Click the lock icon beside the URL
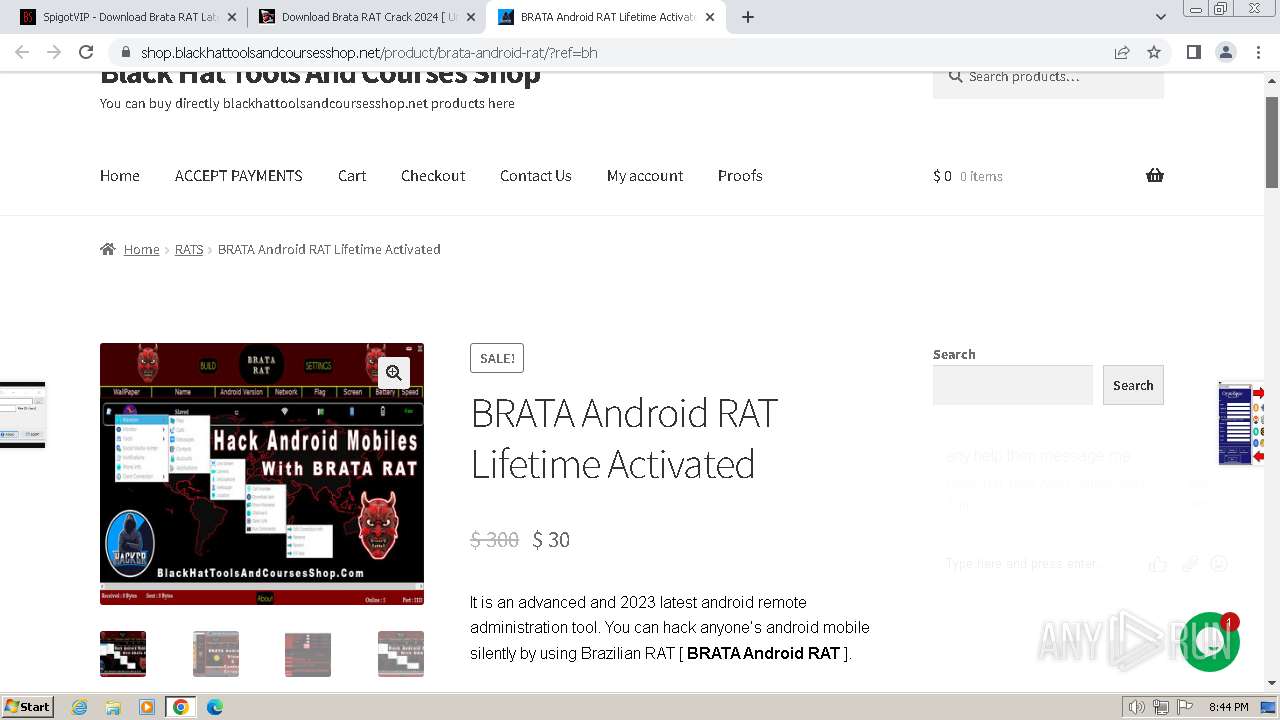 (x=125, y=52)
